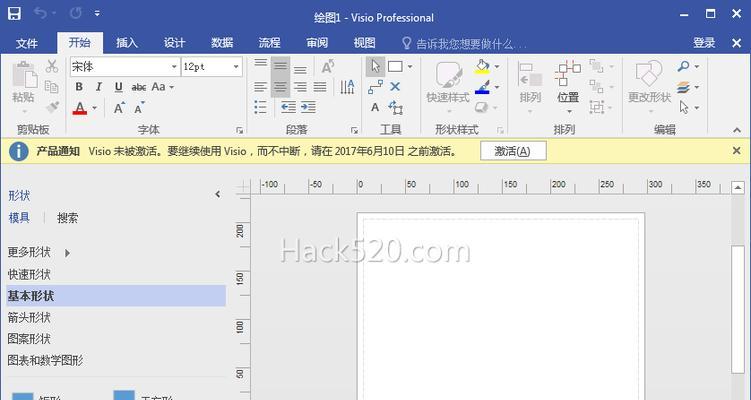The image size is (751, 400).
Task: Toggle the Pointer tool selection
Action: pyautogui.click(x=375, y=66)
